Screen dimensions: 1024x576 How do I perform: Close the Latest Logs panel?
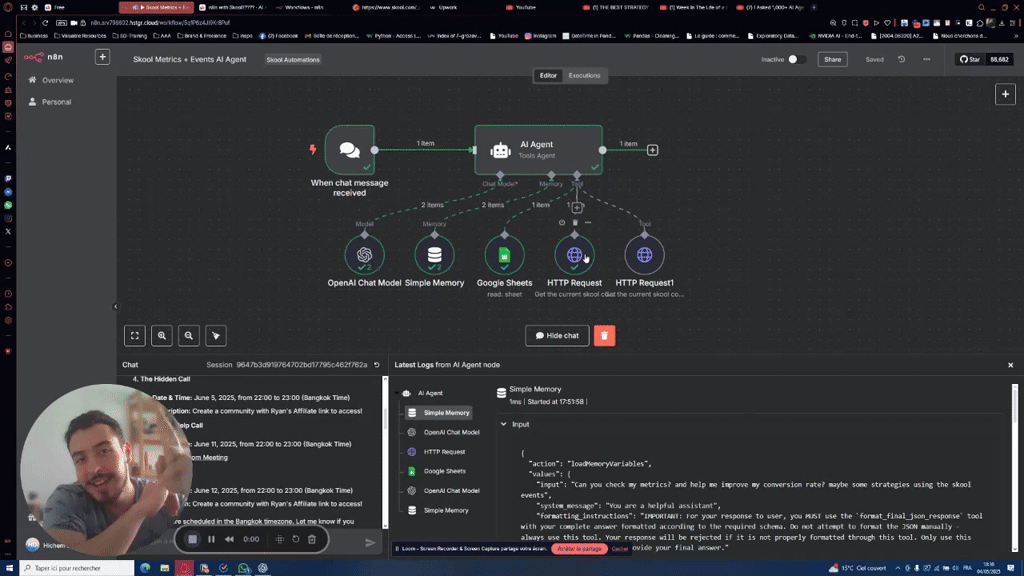[x=1010, y=365]
